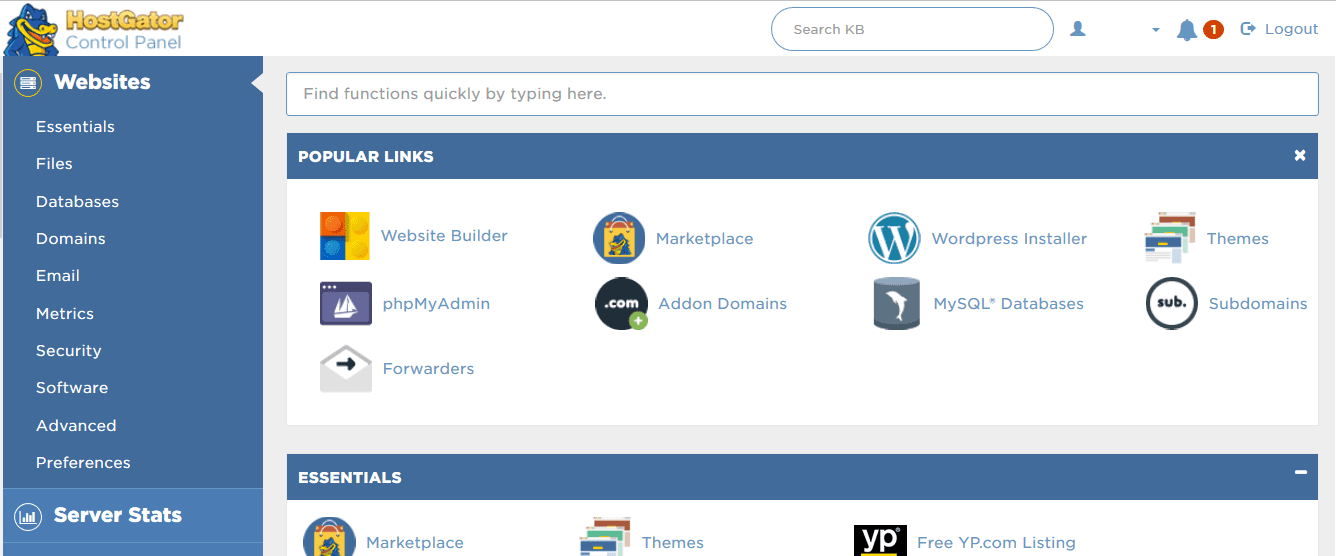1336x556 pixels.
Task: Open the WordPress Installer icon
Action: [894, 238]
